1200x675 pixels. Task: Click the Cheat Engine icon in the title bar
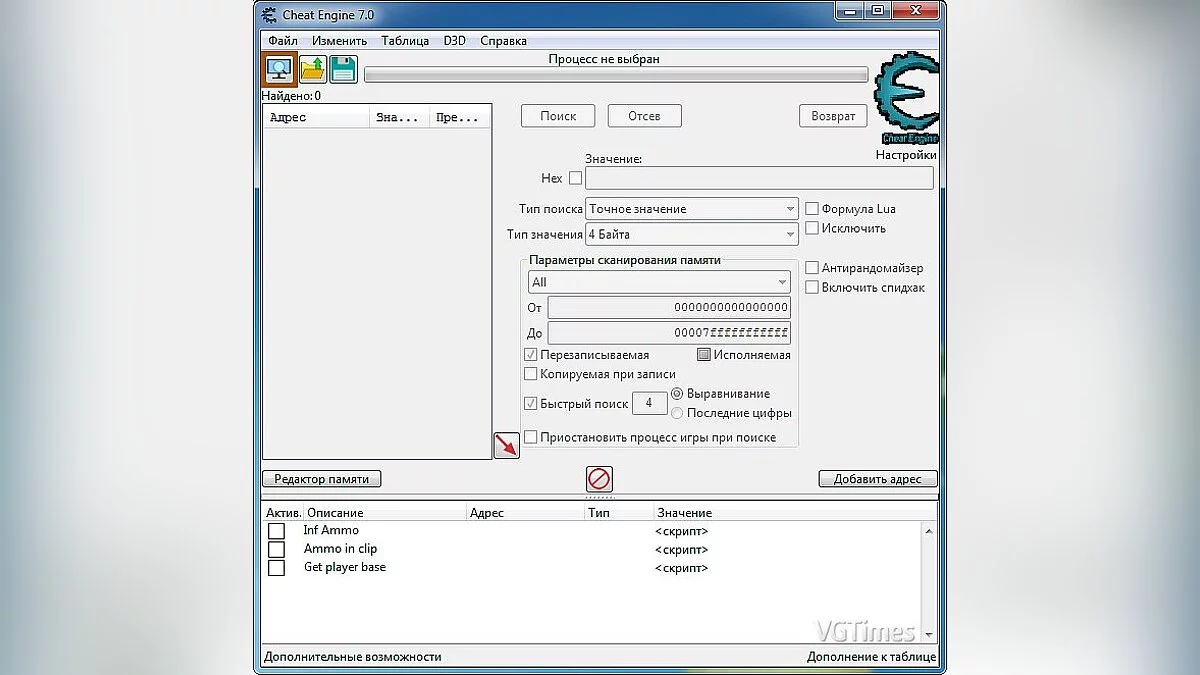(267, 14)
